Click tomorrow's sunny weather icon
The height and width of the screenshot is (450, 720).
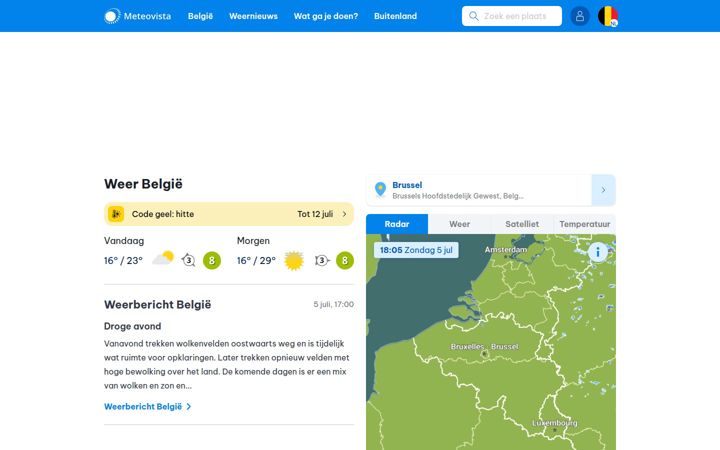[x=294, y=260]
